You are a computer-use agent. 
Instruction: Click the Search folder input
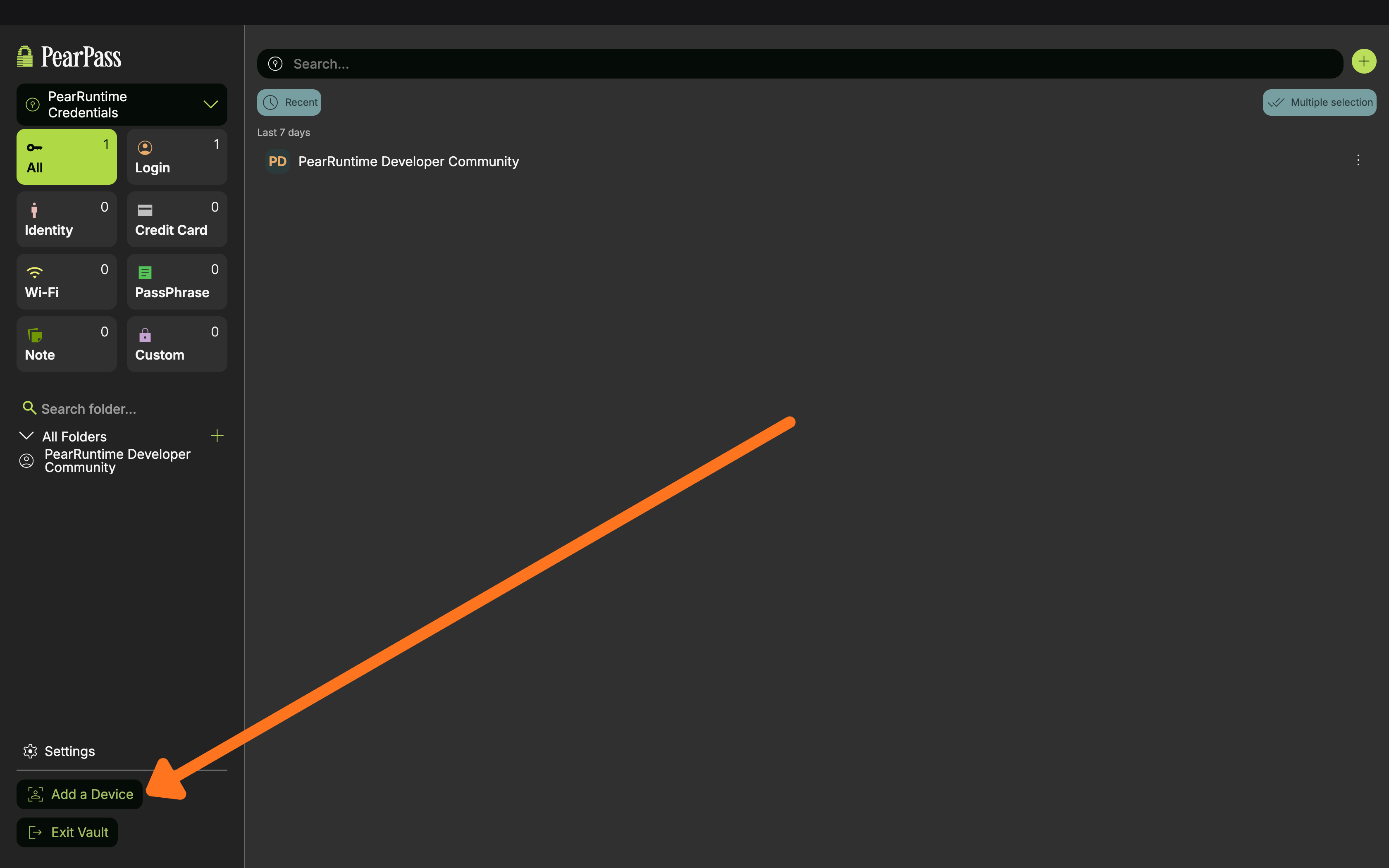pos(115,409)
